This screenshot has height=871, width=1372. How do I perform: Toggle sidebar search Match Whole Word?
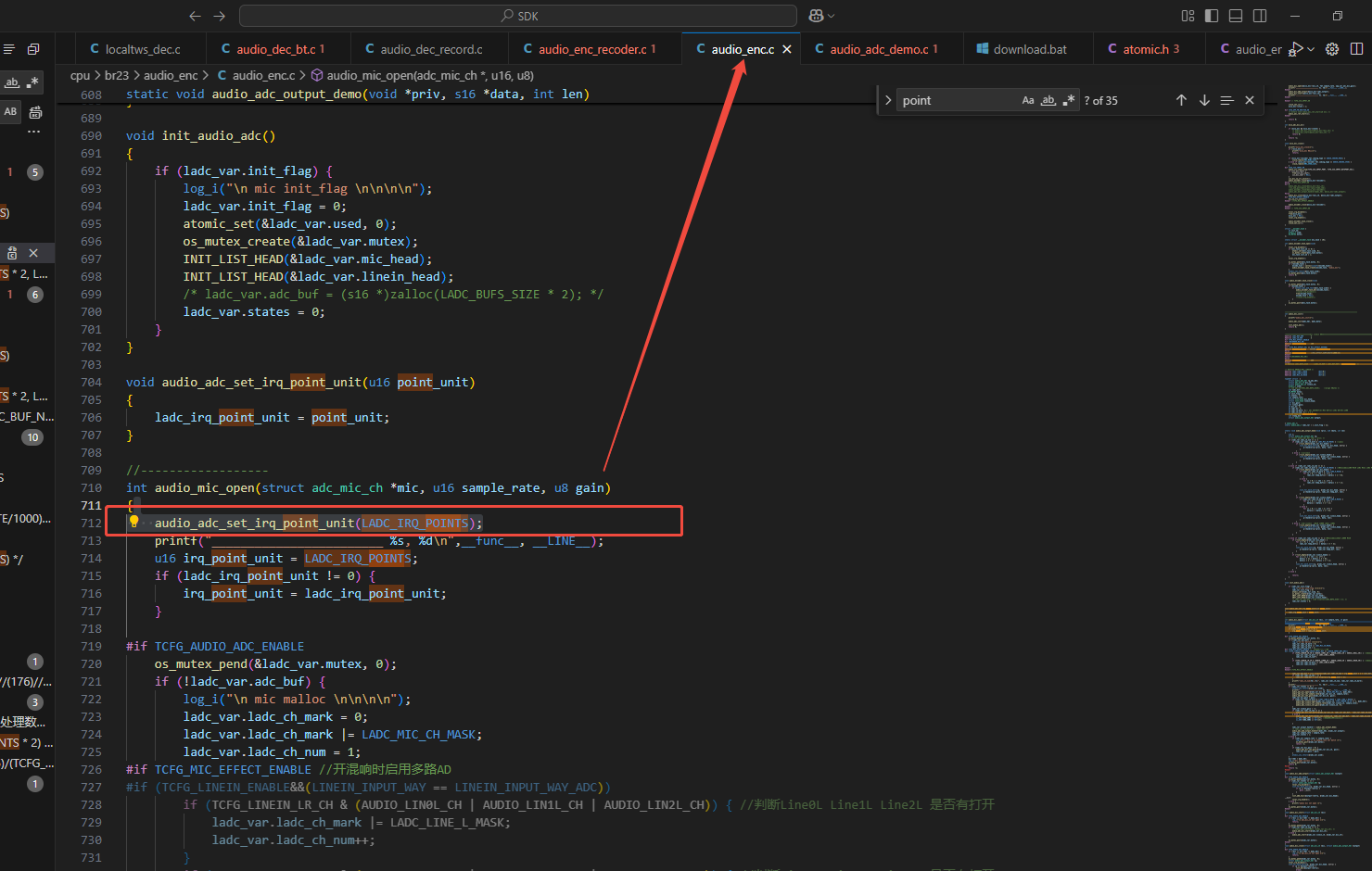(12, 82)
